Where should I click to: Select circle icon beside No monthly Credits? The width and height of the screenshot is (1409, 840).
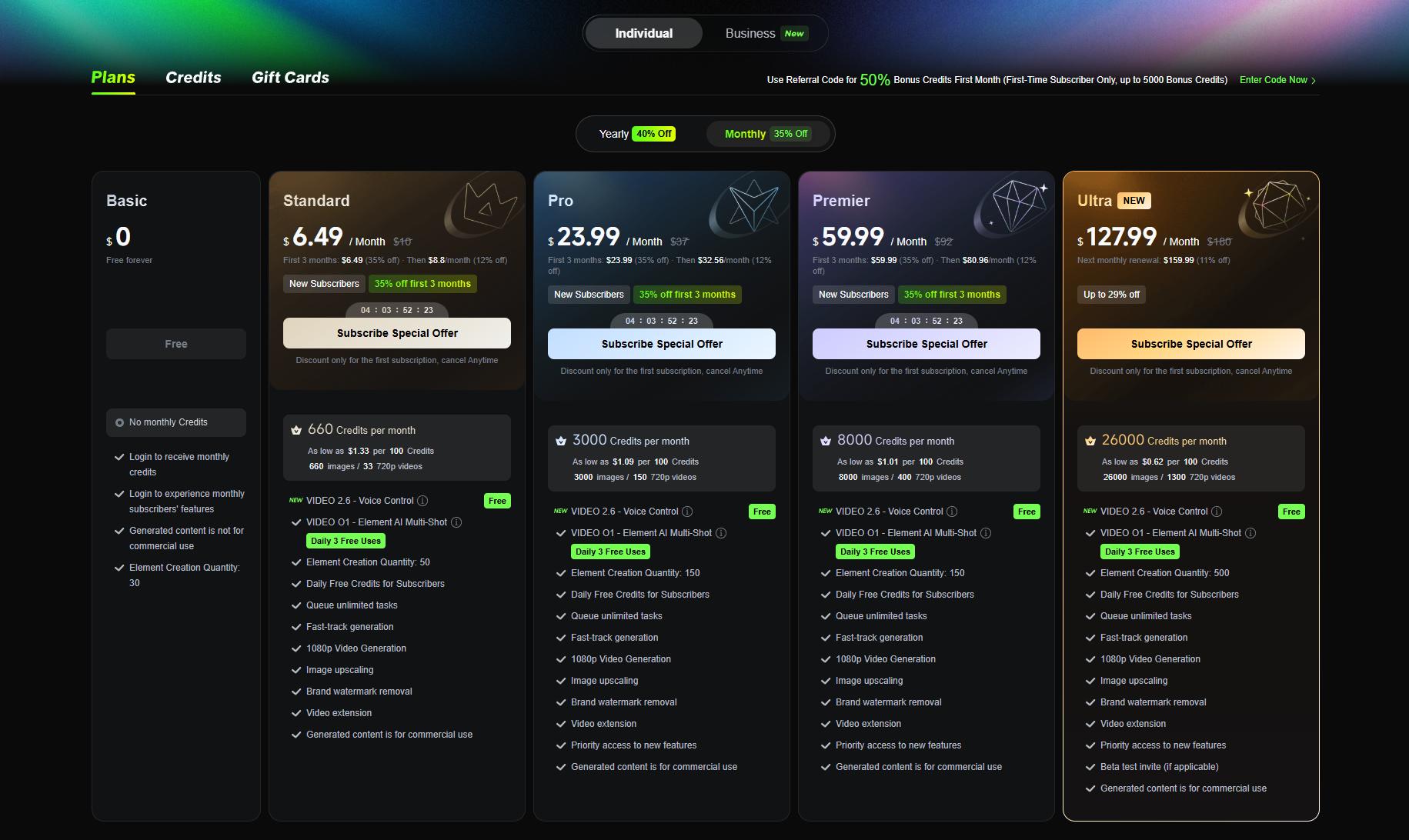[x=119, y=422]
